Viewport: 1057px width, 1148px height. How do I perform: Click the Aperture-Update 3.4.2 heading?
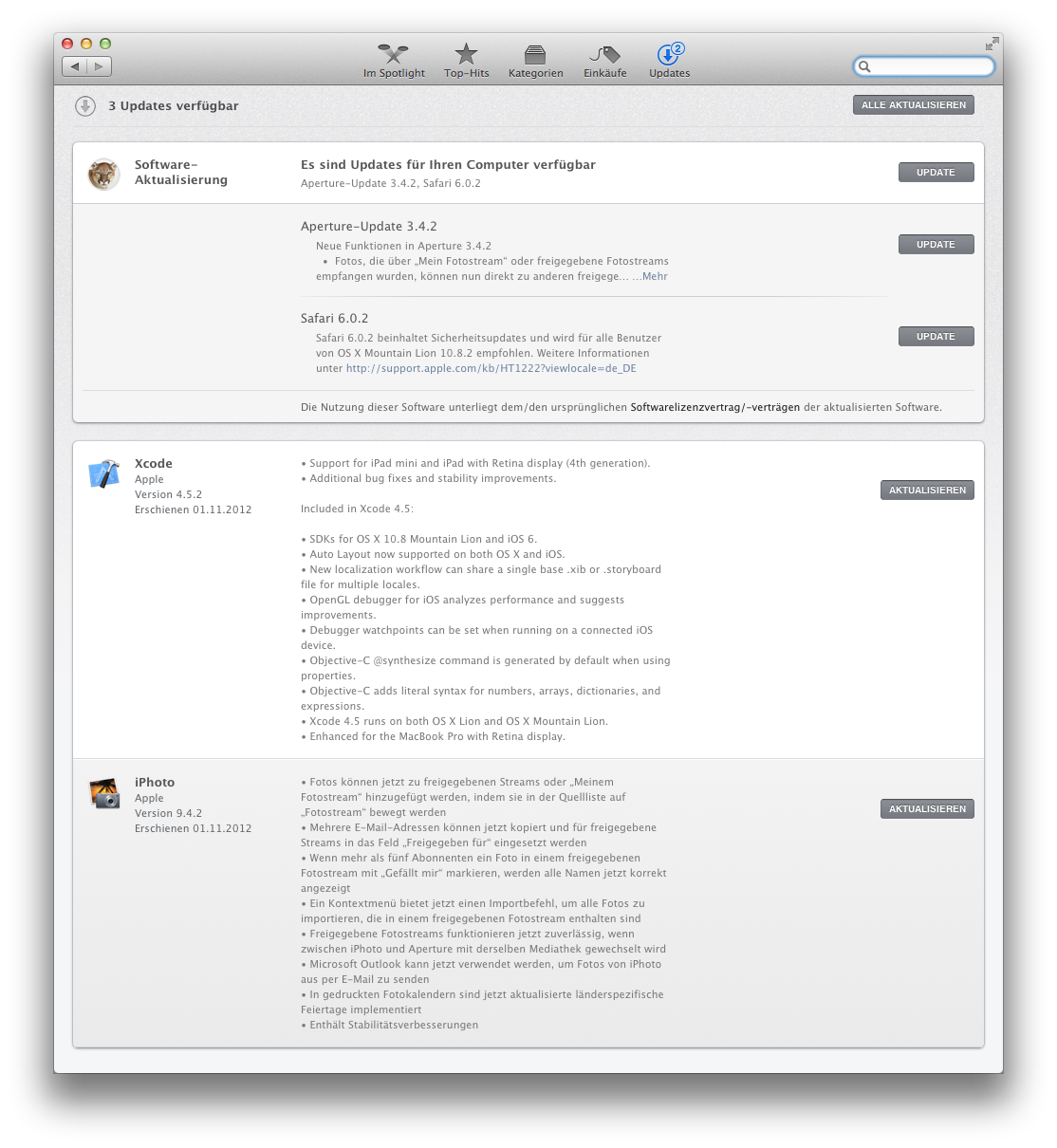pos(369,227)
